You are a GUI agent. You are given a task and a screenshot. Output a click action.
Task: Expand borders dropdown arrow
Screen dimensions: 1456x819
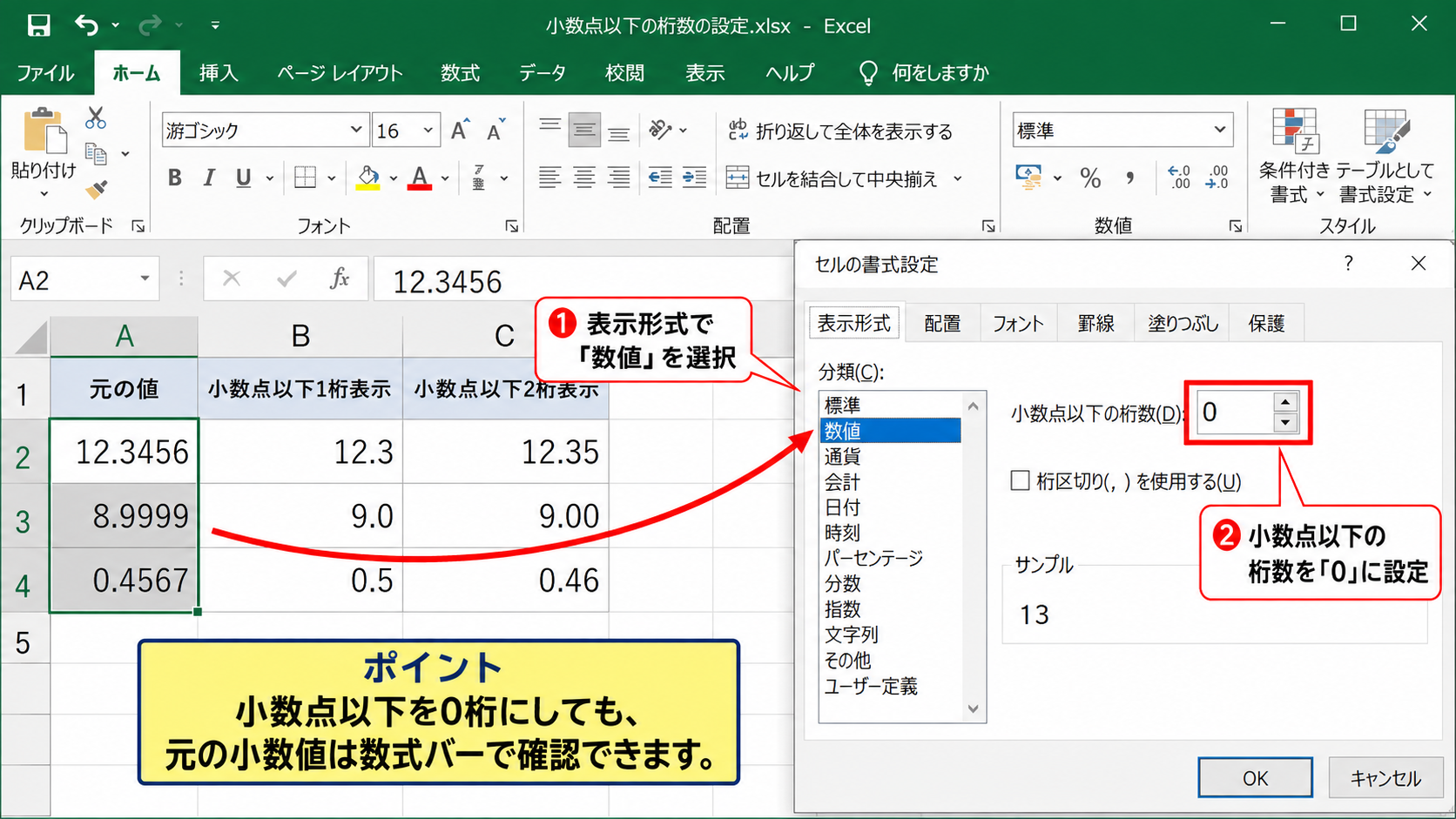tap(332, 178)
